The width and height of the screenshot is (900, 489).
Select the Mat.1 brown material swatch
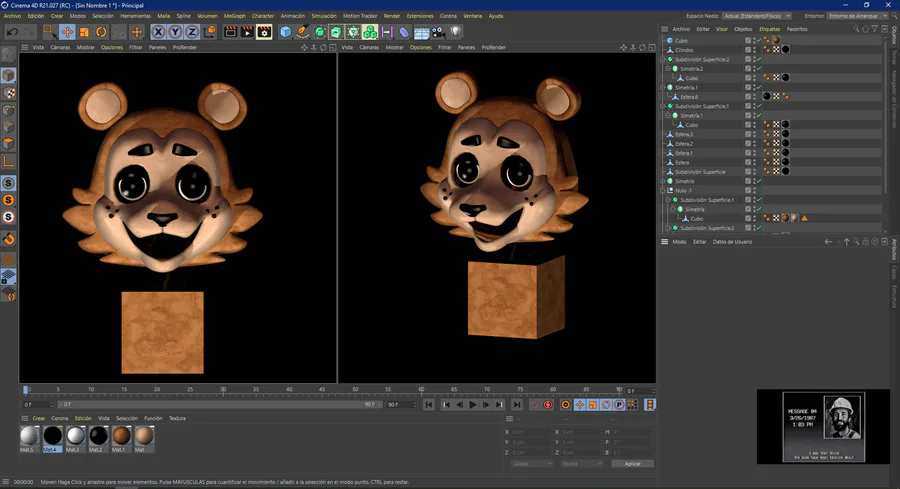point(120,436)
